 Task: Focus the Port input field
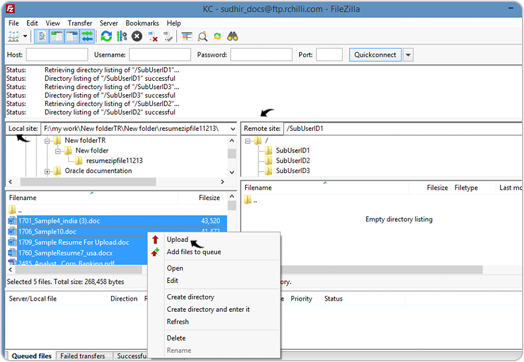coord(329,54)
